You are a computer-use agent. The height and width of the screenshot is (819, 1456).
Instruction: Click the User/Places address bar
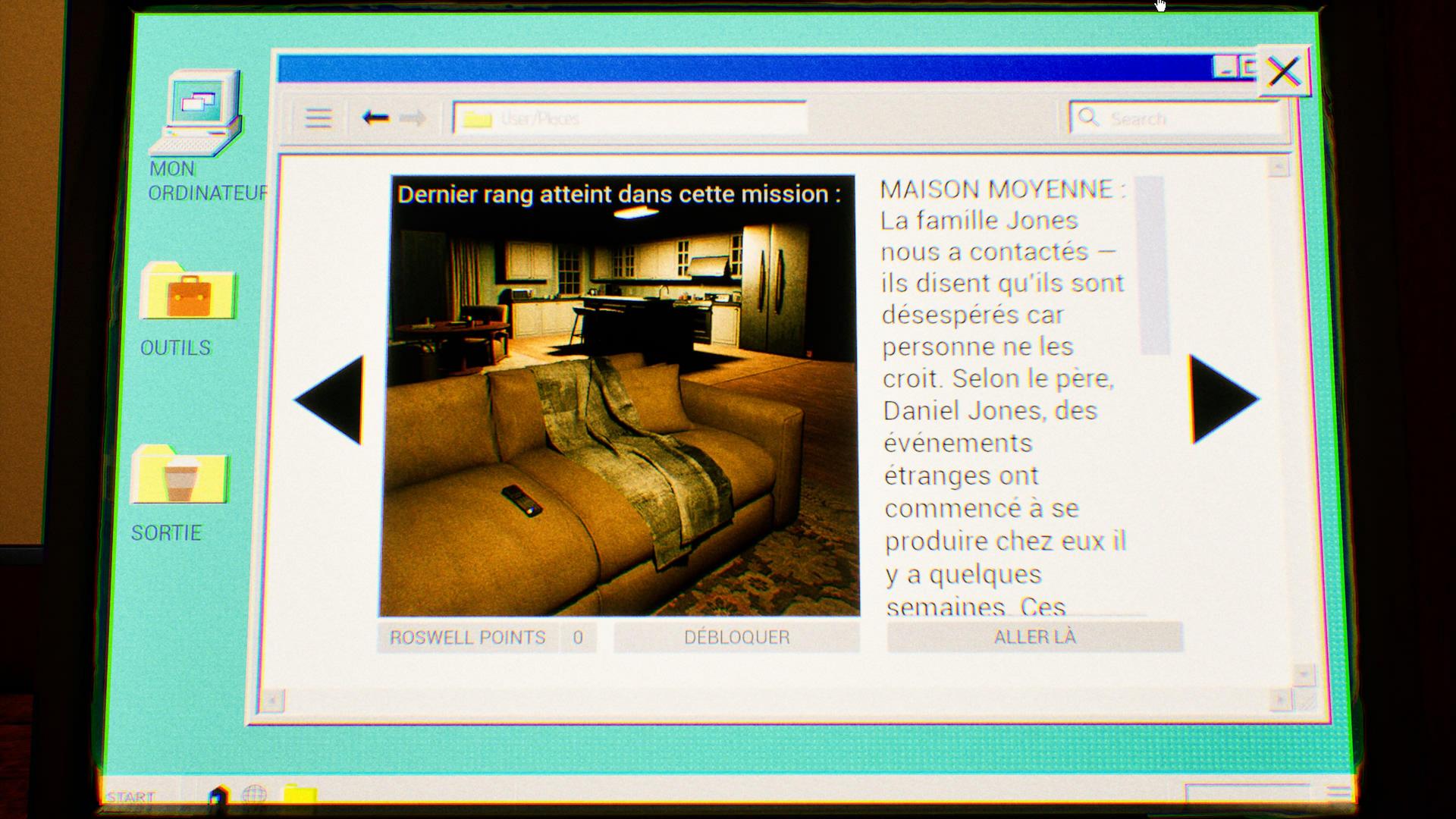629,118
